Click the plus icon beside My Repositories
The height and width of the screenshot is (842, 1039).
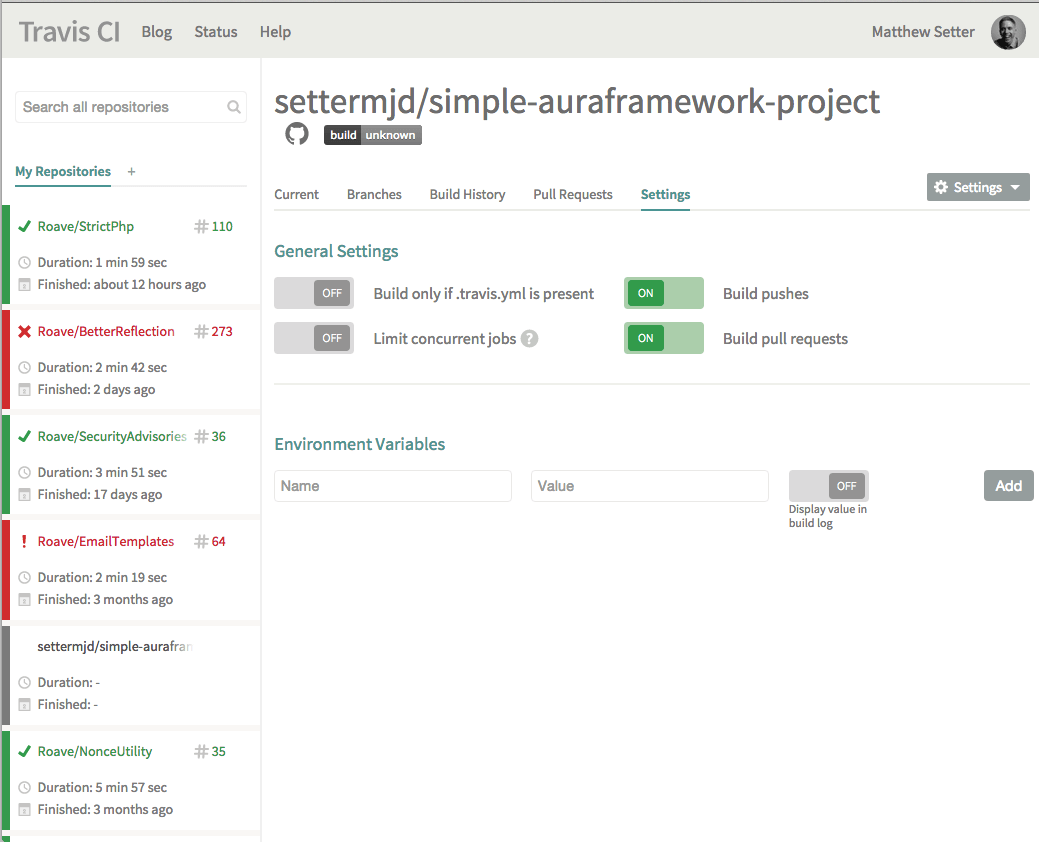click(131, 172)
